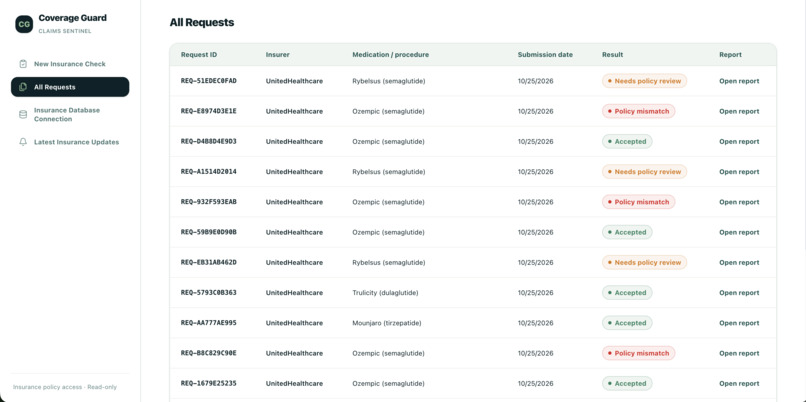Open report for REQ-51EDEC0FAD
This screenshot has width=806, height=402.
tap(739, 81)
